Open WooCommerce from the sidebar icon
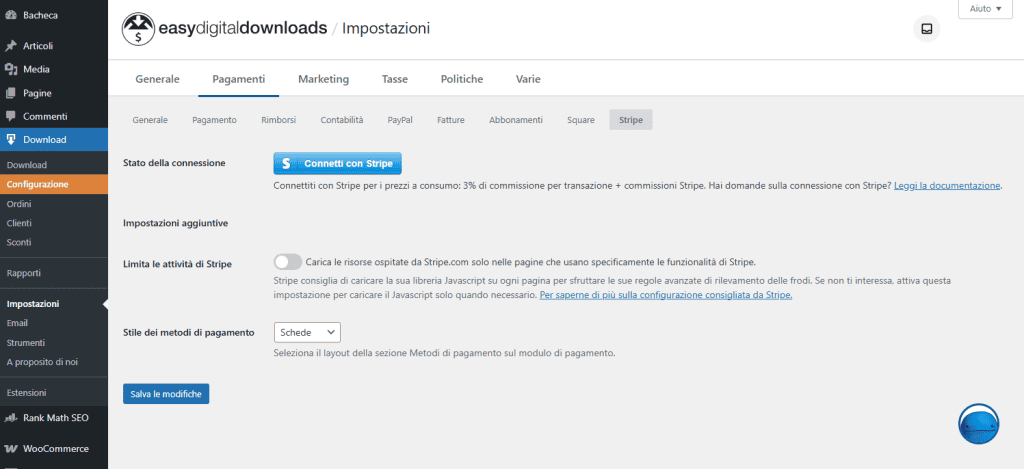Screen dimensions: 1024x469 coord(11,449)
